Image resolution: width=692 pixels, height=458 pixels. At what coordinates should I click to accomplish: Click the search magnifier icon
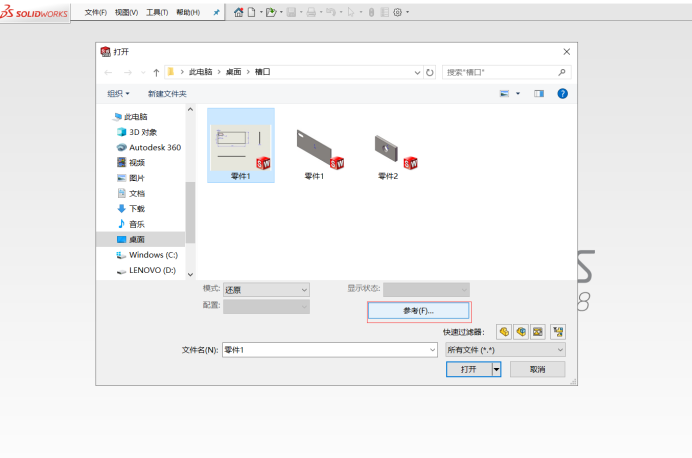[x=562, y=72]
